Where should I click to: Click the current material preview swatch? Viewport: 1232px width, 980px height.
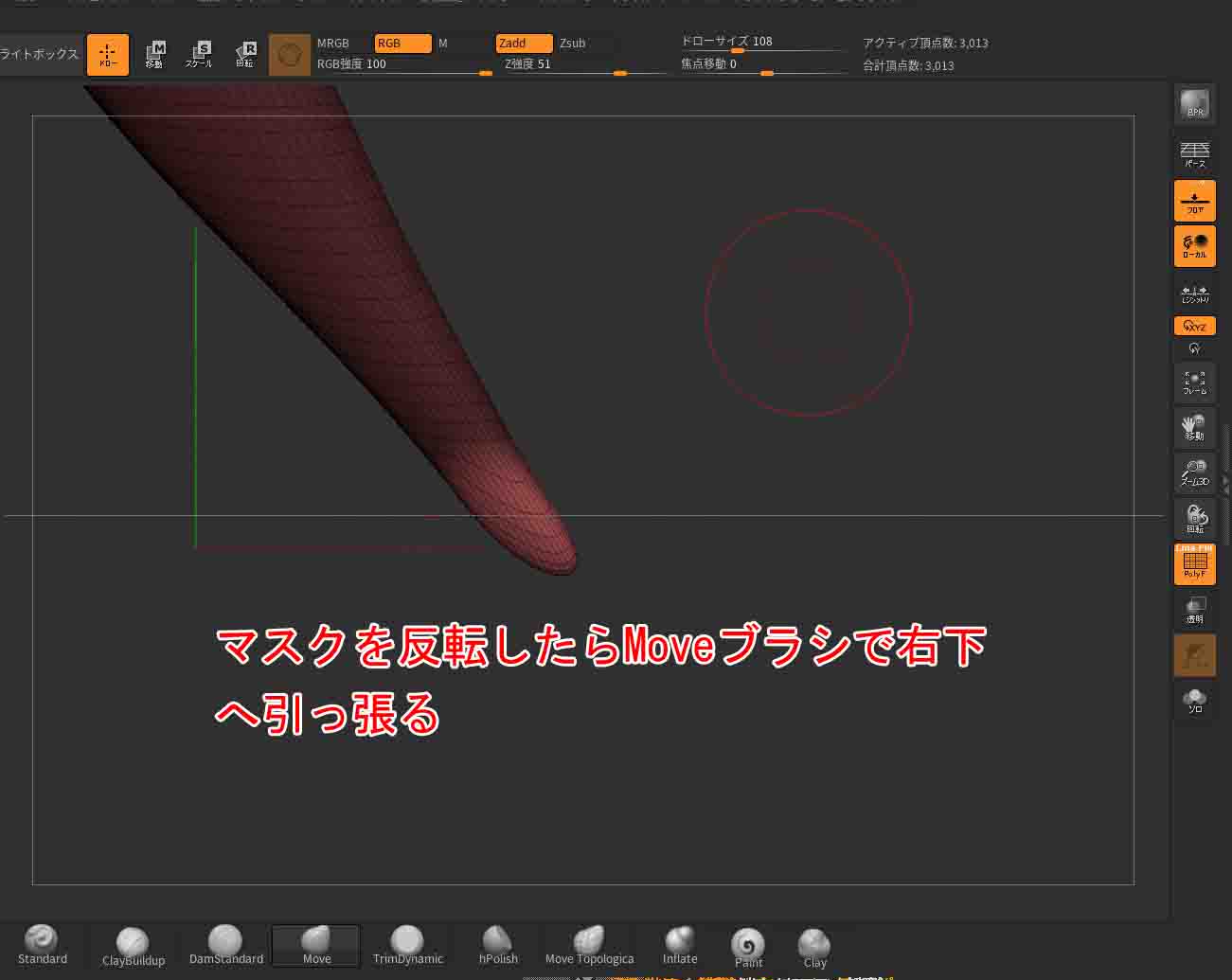[x=290, y=55]
